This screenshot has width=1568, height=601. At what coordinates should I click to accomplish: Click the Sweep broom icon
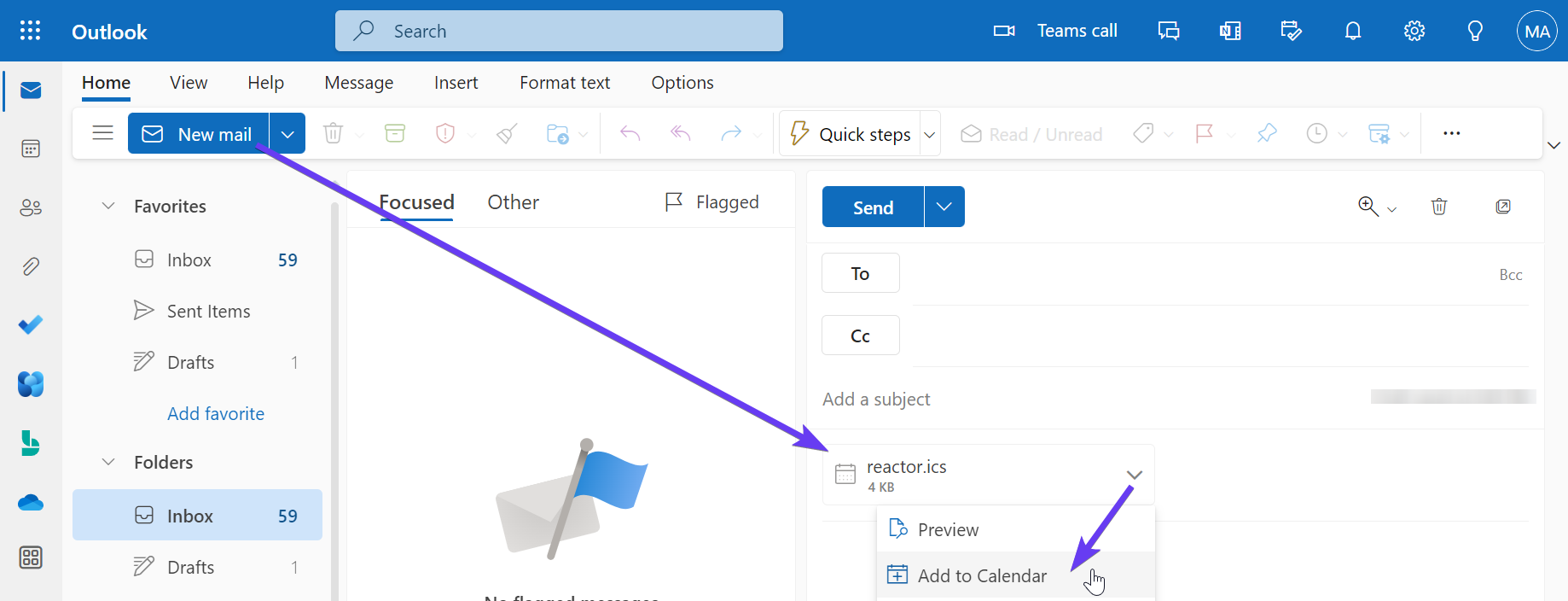click(508, 133)
